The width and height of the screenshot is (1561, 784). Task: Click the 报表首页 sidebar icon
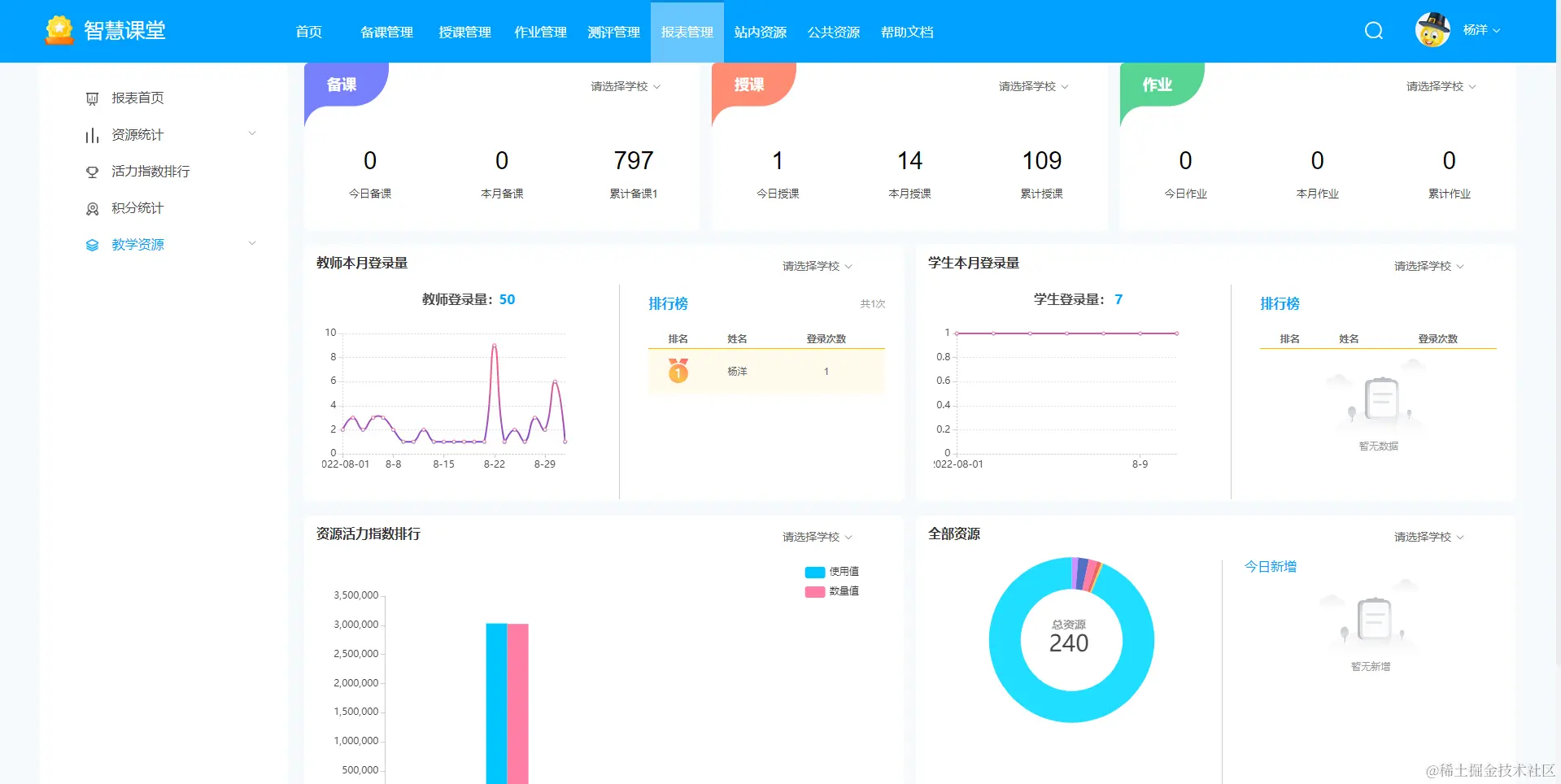92,98
